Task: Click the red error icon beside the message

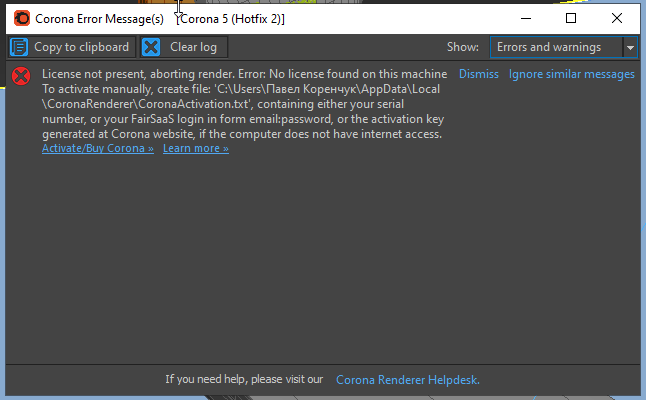Action: coord(21,76)
